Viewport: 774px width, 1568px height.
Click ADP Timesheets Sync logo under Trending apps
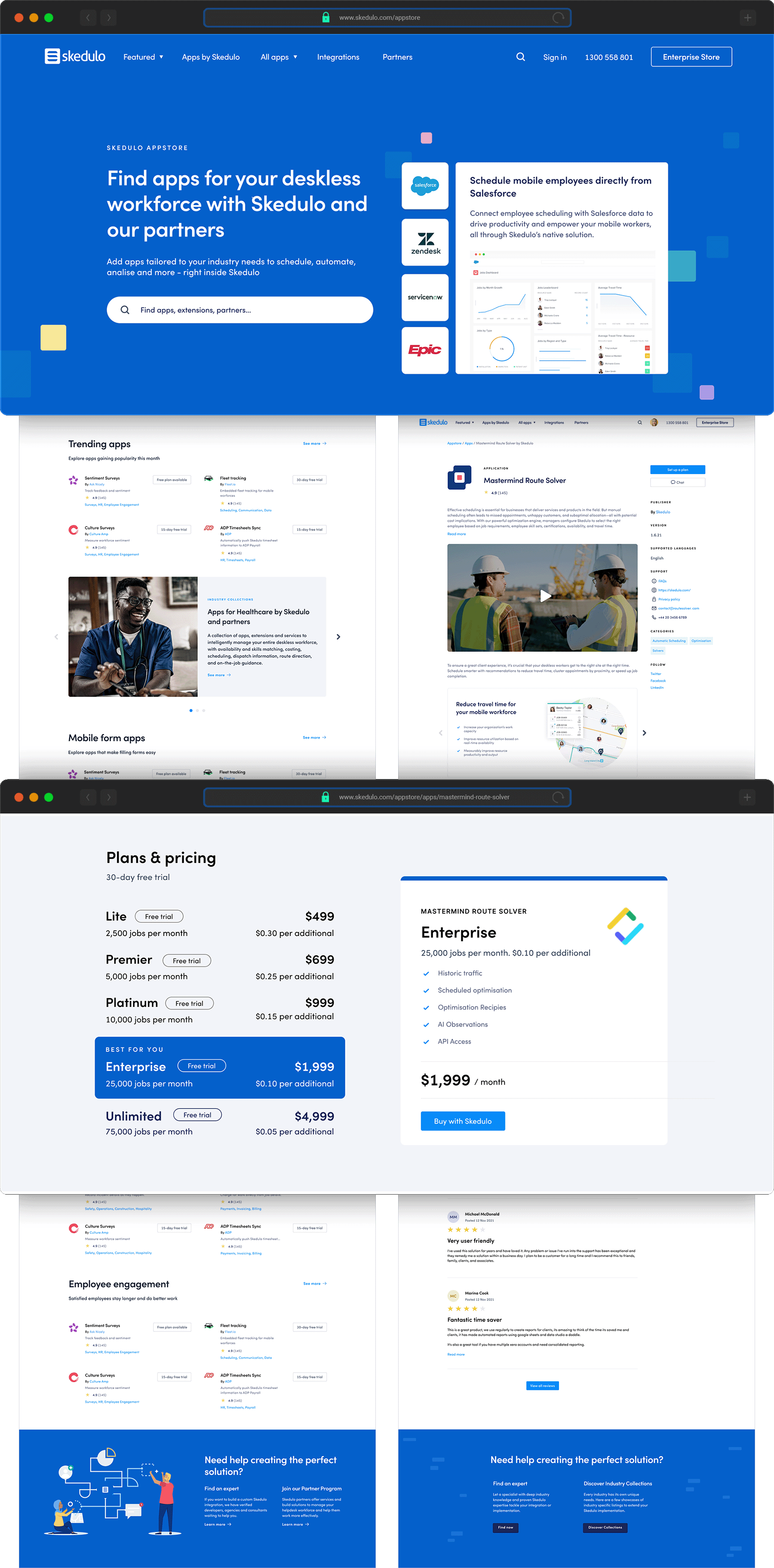[208, 528]
